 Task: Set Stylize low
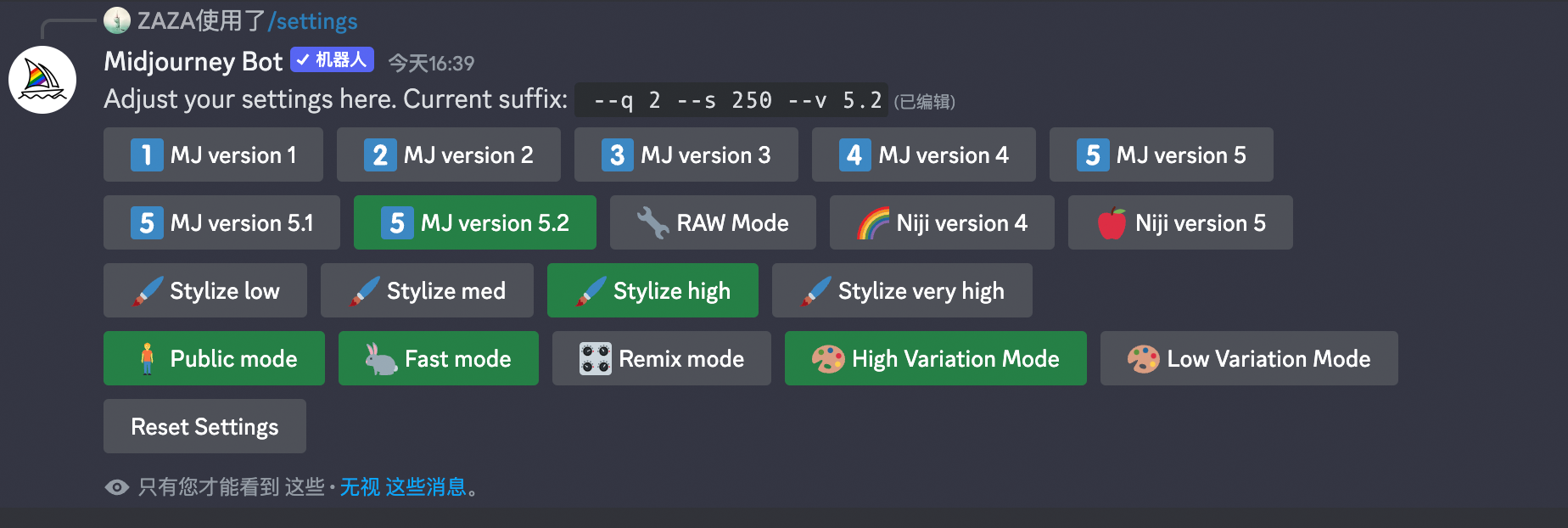204,290
